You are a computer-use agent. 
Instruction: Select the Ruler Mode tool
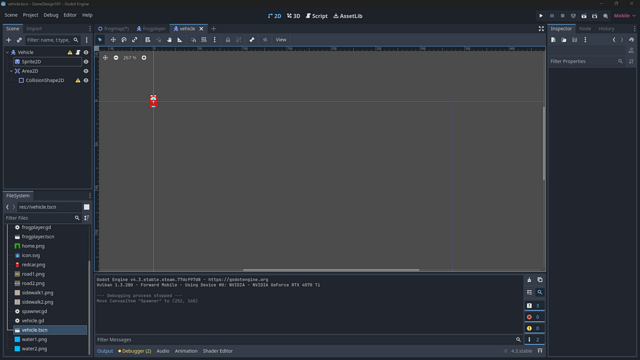point(180,40)
